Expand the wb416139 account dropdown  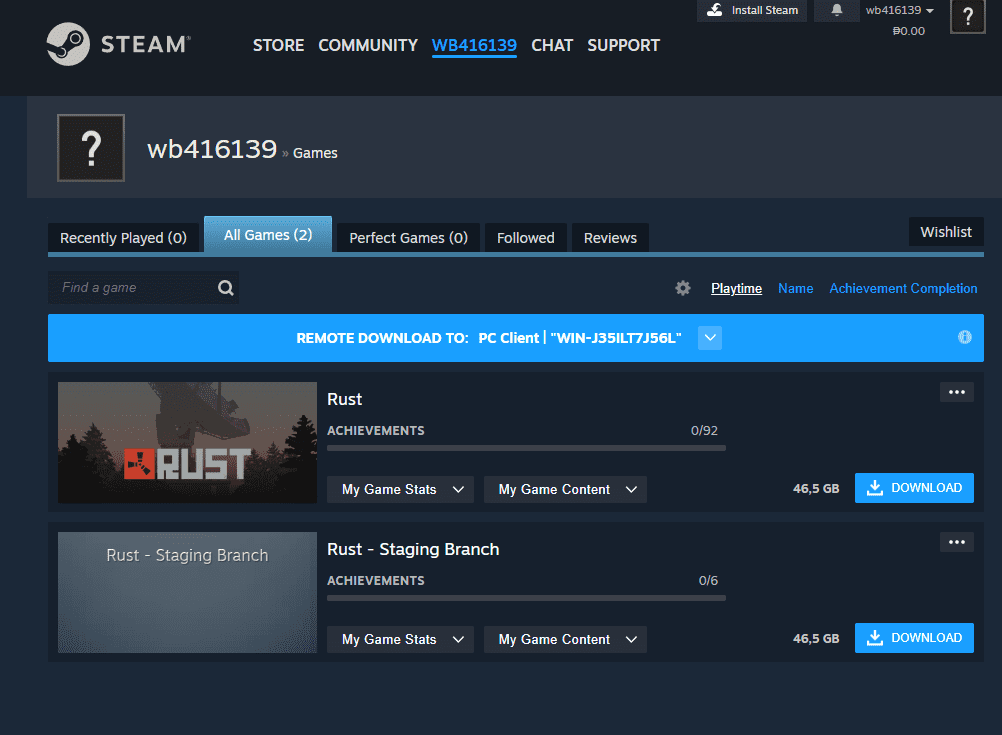coord(898,9)
